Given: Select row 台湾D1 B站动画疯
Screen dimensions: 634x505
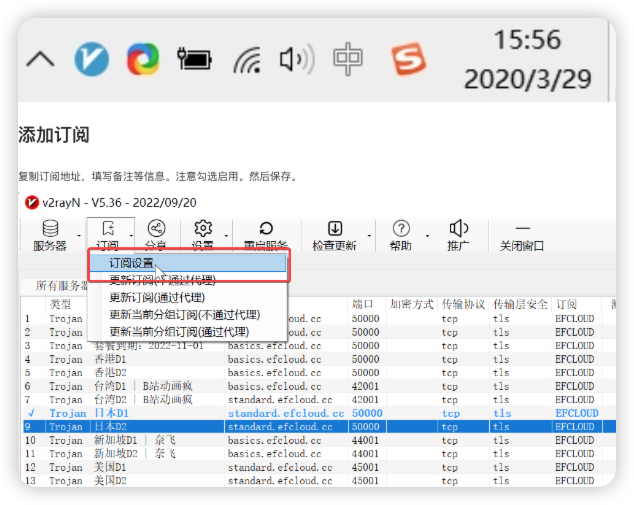Looking at the screenshot, I should click(319, 386).
